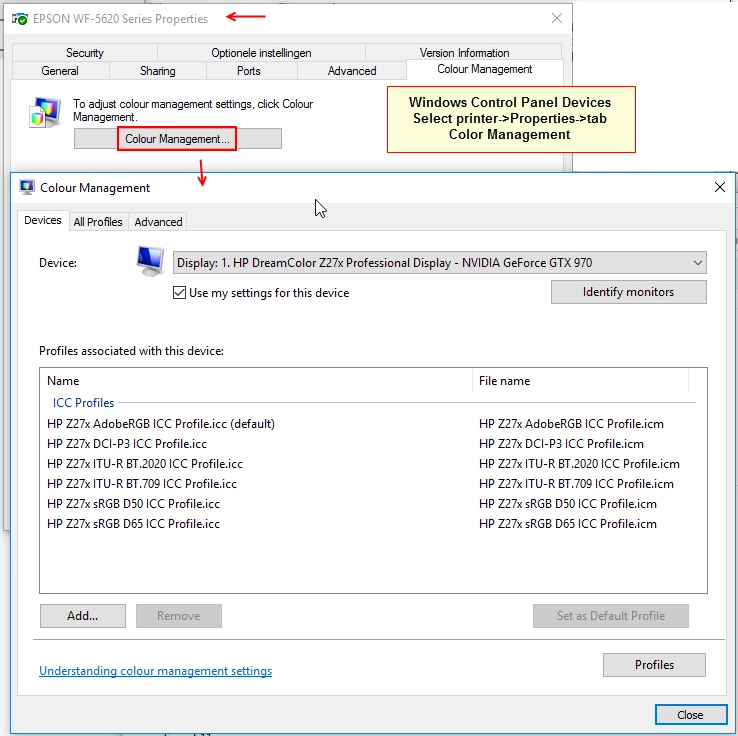Select the Colour Management tab in Properties

click(484, 69)
